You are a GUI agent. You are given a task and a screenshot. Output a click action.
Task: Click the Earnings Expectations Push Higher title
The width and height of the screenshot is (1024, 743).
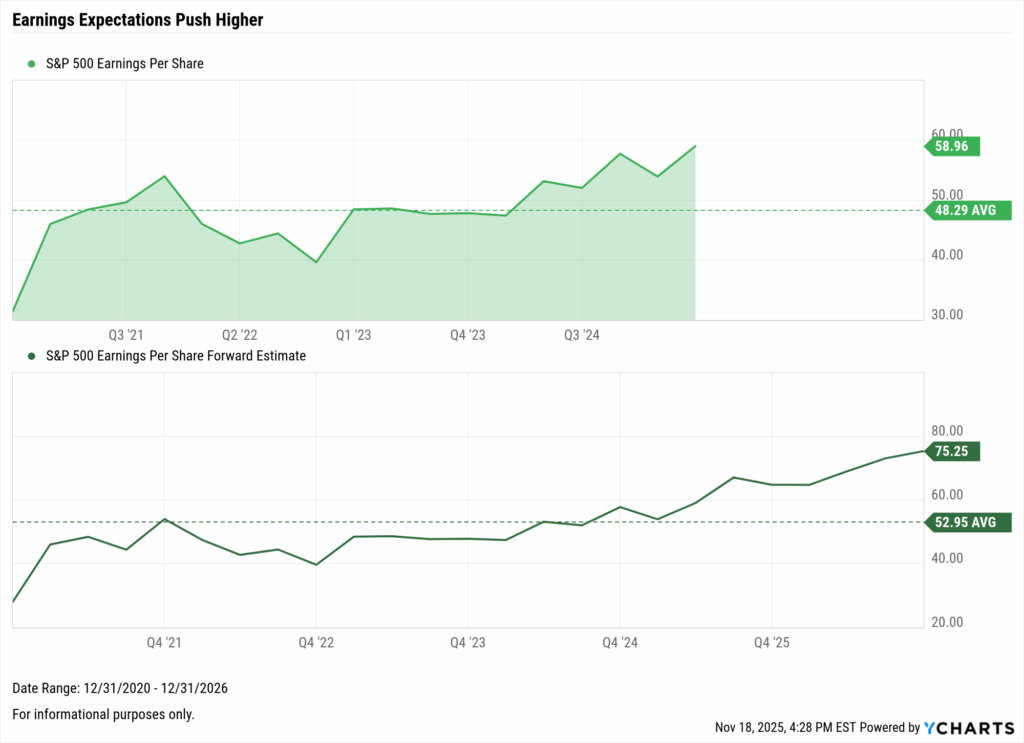pyautogui.click(x=138, y=19)
